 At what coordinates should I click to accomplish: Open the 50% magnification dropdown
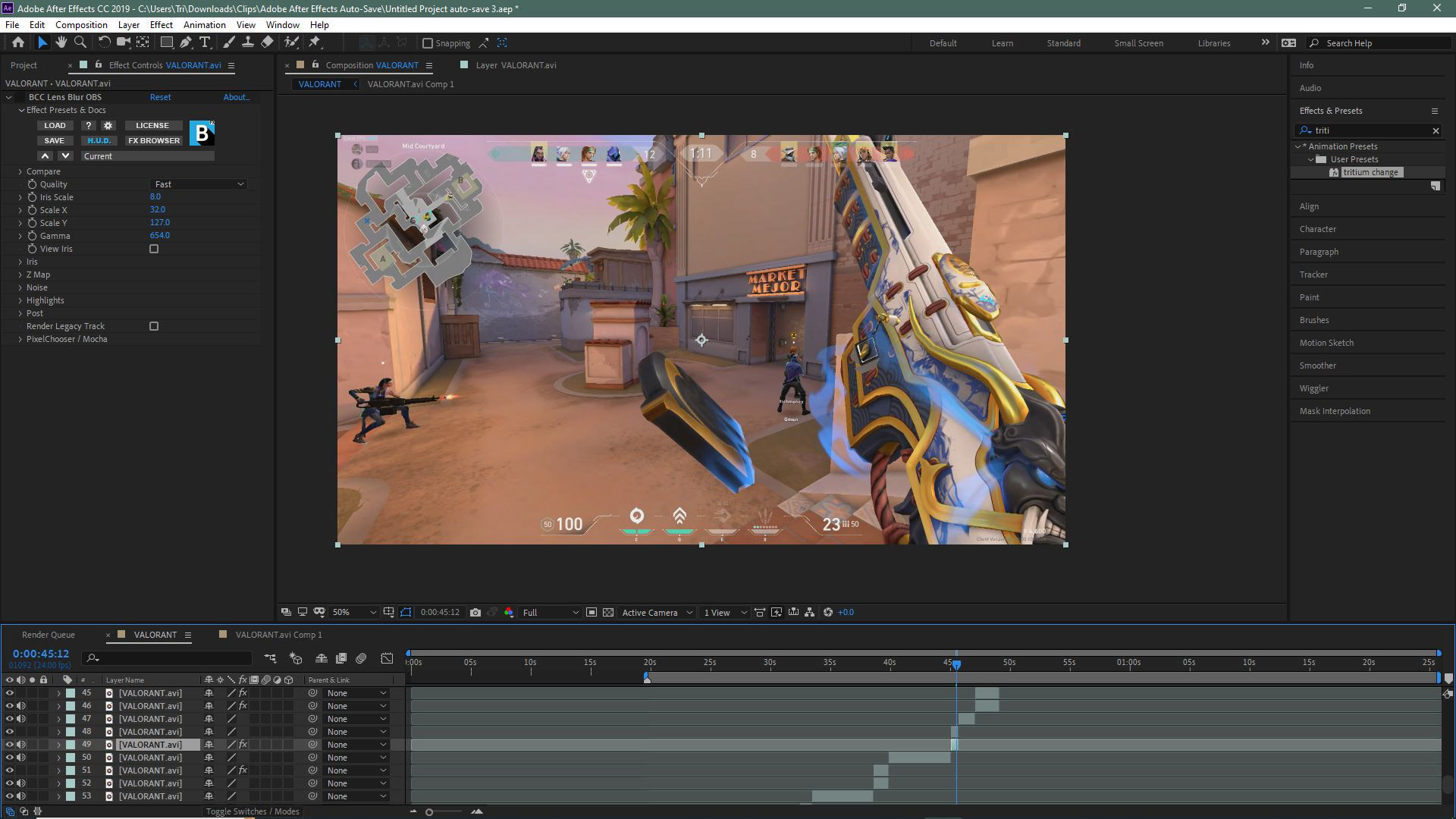[354, 613]
